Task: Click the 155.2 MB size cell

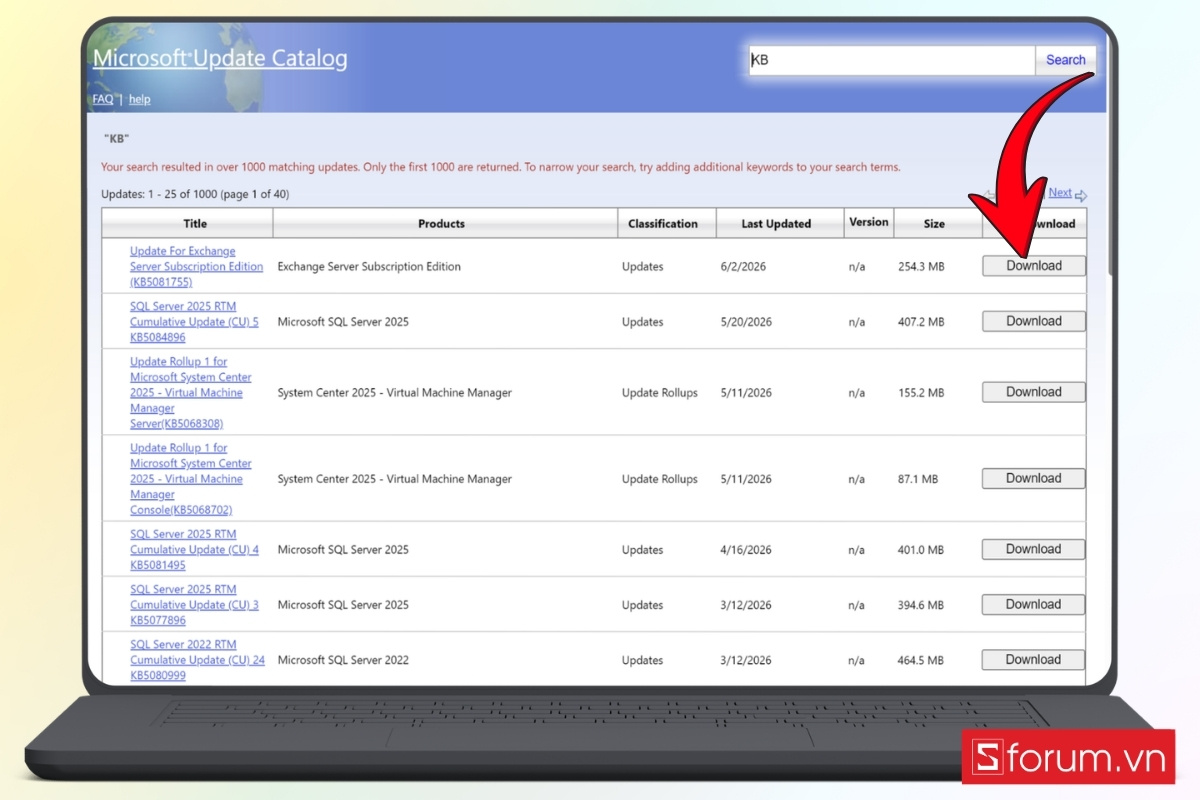Action: [x=921, y=393]
